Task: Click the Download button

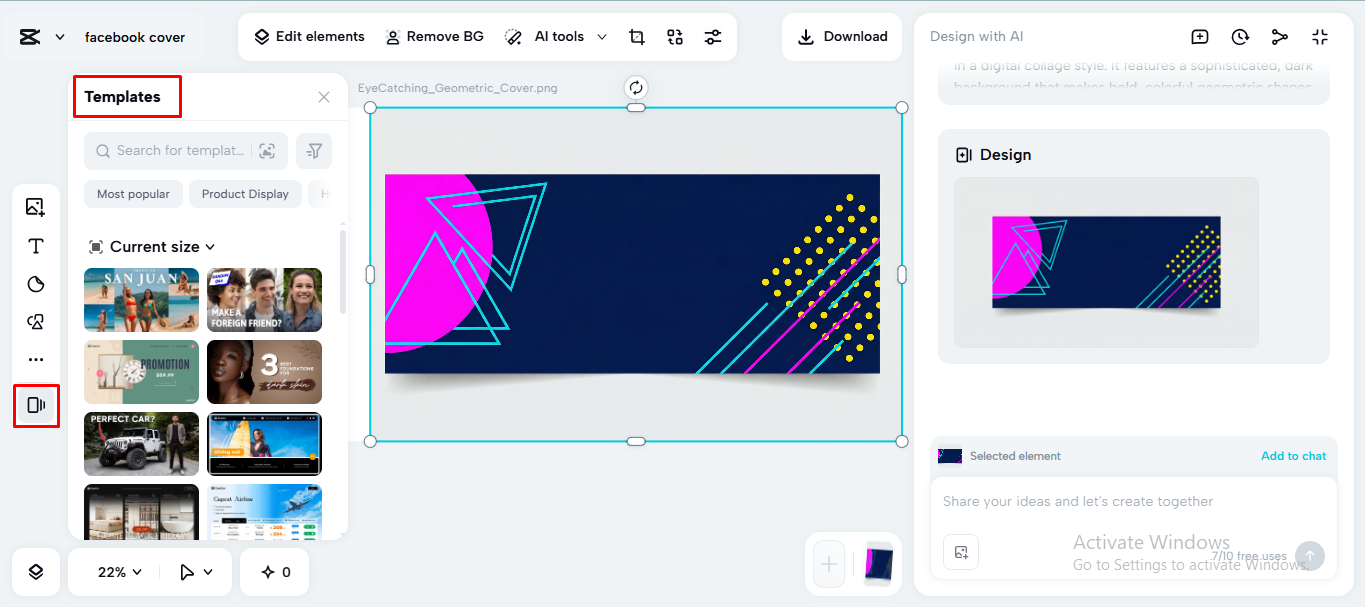Action: tap(841, 36)
